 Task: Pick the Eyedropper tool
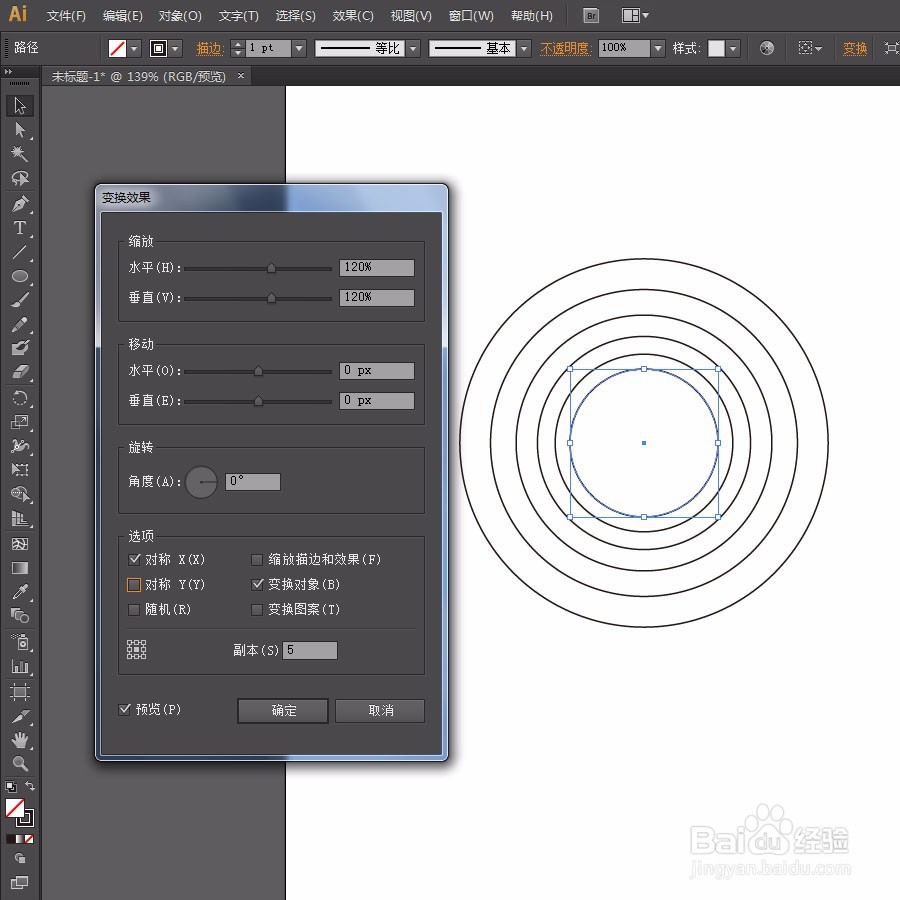coord(21,591)
